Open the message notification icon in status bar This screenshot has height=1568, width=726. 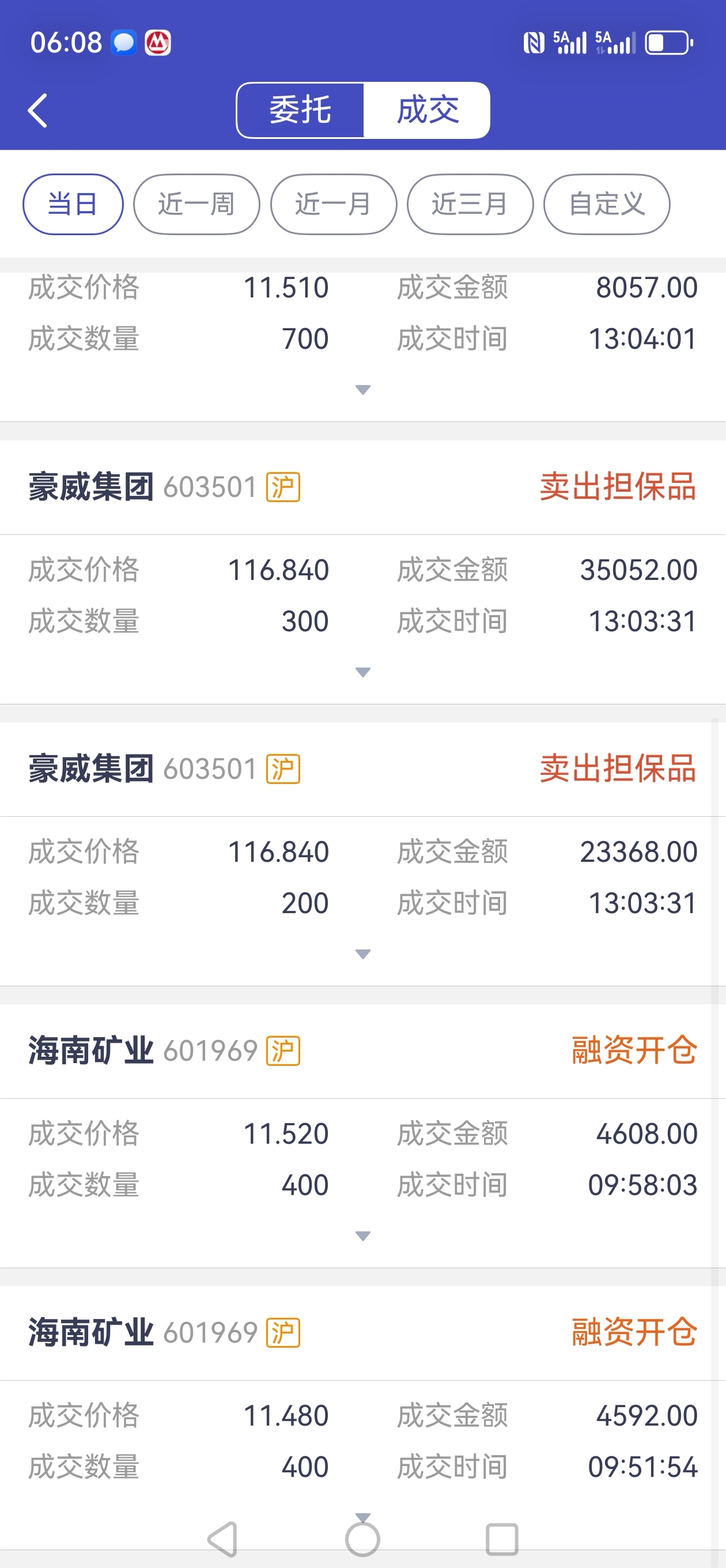pyautogui.click(x=123, y=43)
